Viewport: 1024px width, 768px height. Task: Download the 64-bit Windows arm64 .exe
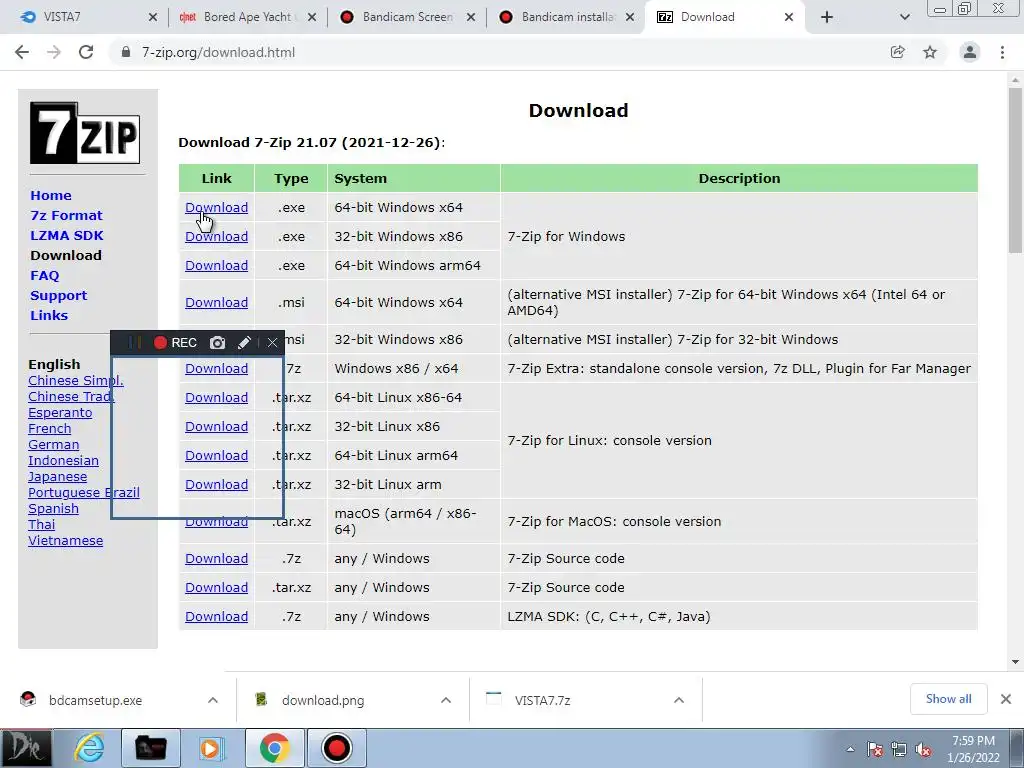point(216,266)
